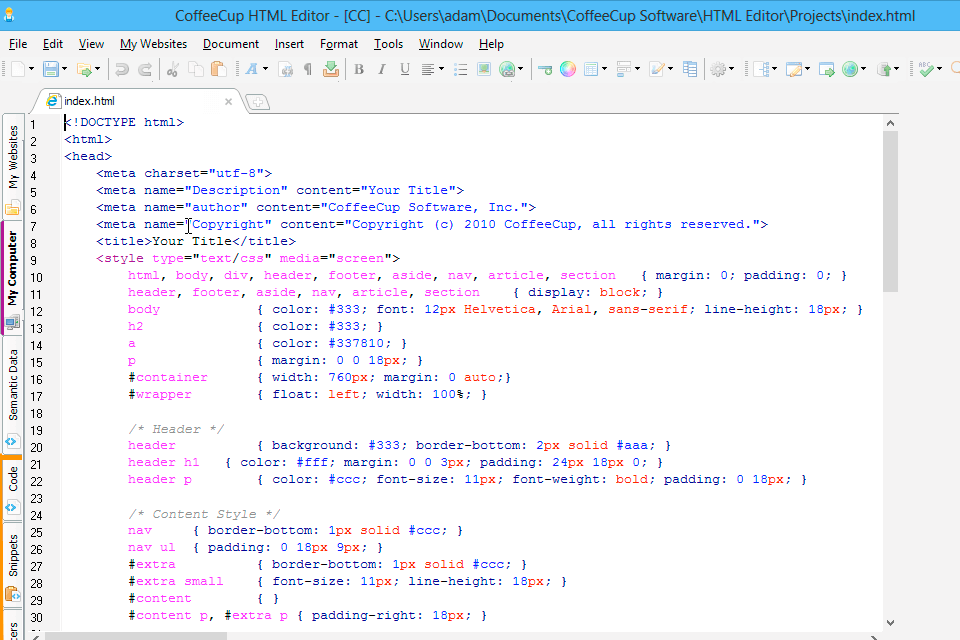Click the window with green arrow icon
This screenshot has height=640, width=960.
pos(827,69)
